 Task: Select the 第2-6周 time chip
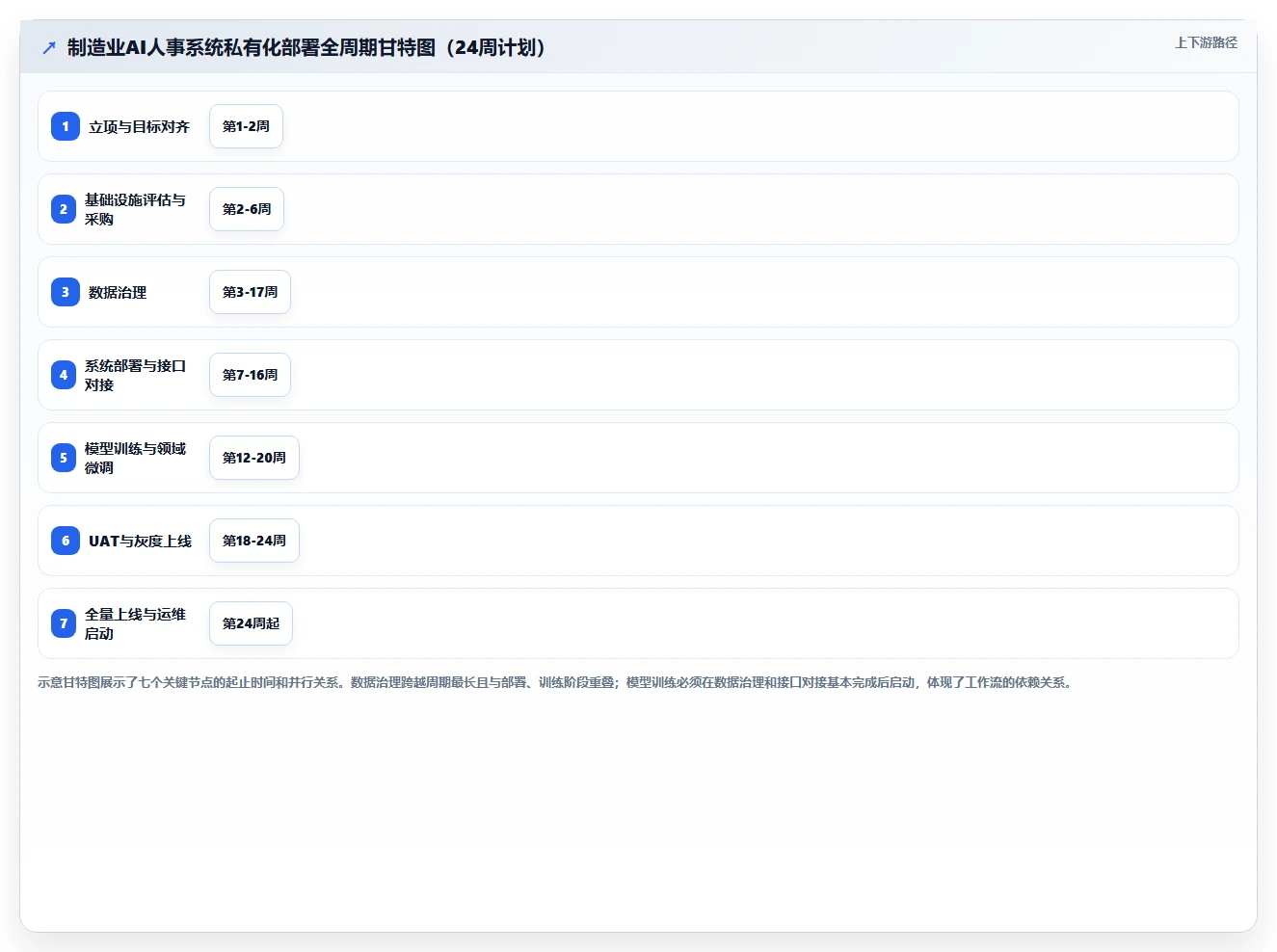pos(247,209)
